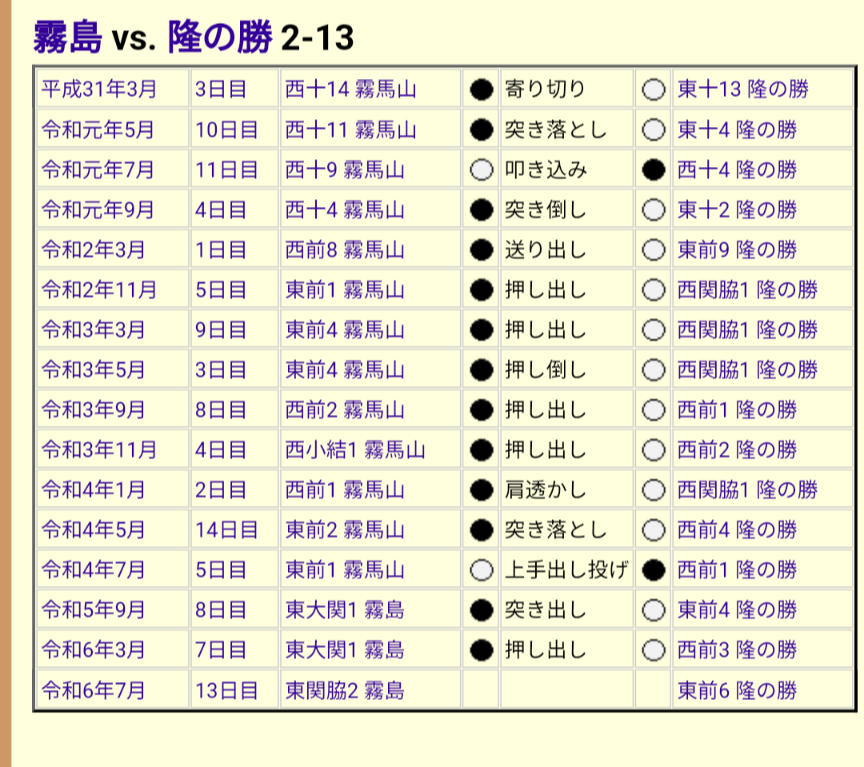Screen dimensions: 864x767
Task: Open the 隆の勝 wrestler link in the heading
Action: [x=220, y=37]
